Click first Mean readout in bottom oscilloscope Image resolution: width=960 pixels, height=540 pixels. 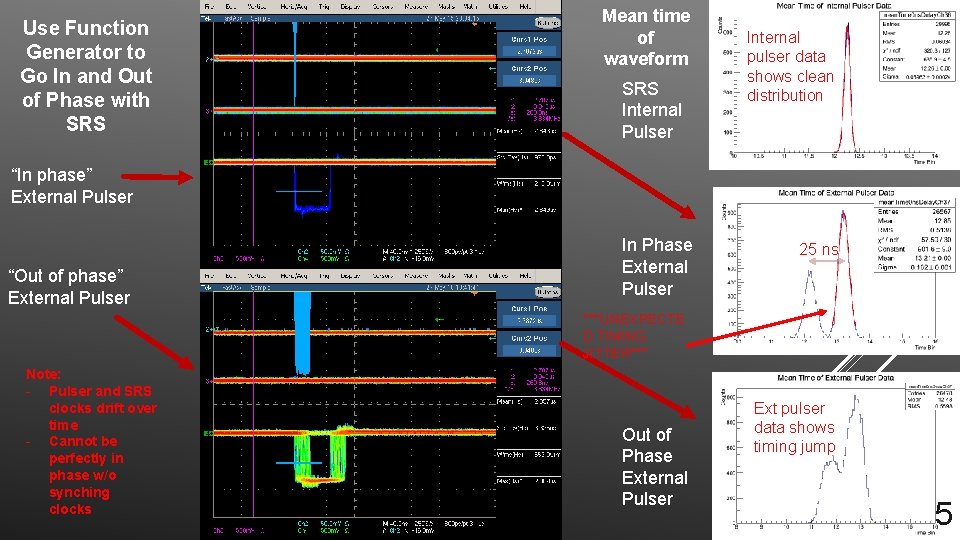[527, 402]
